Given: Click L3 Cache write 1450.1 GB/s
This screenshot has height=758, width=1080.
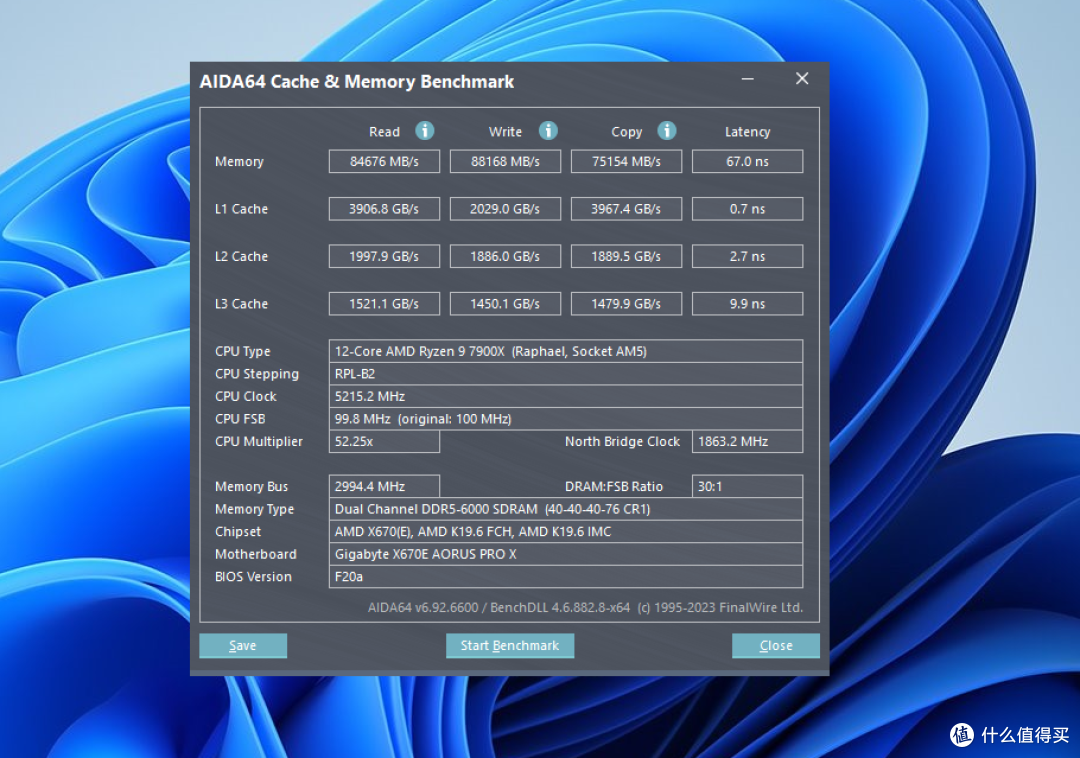Looking at the screenshot, I should [505, 304].
